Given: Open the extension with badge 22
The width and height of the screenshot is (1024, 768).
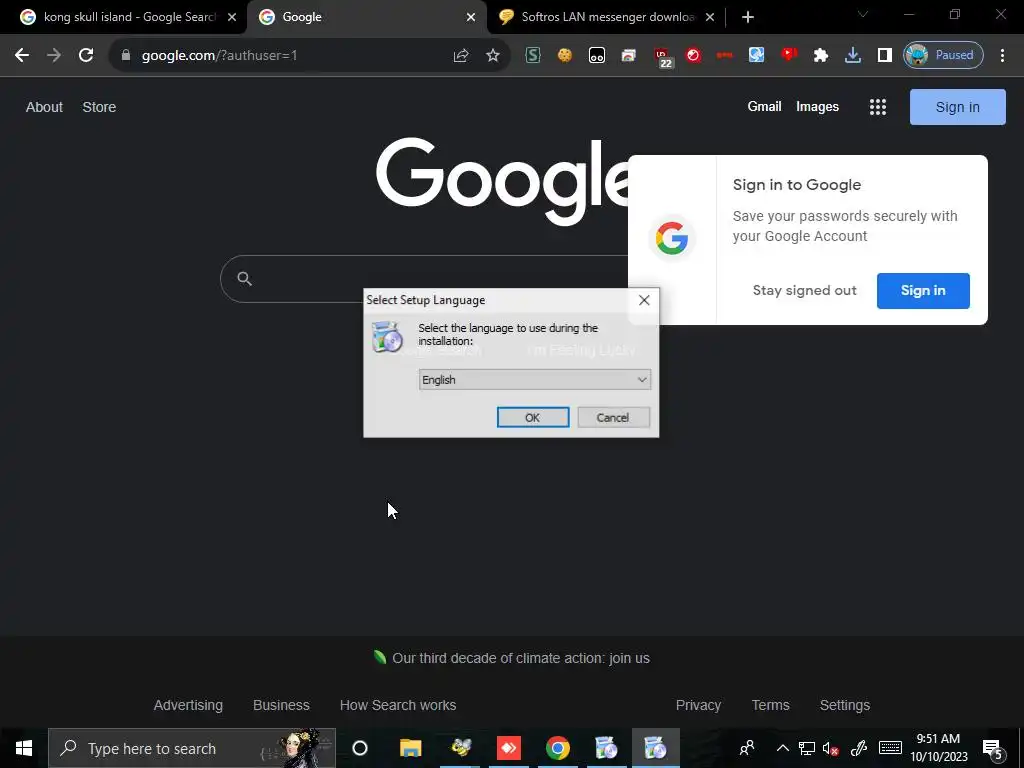Looking at the screenshot, I should coord(662,57).
